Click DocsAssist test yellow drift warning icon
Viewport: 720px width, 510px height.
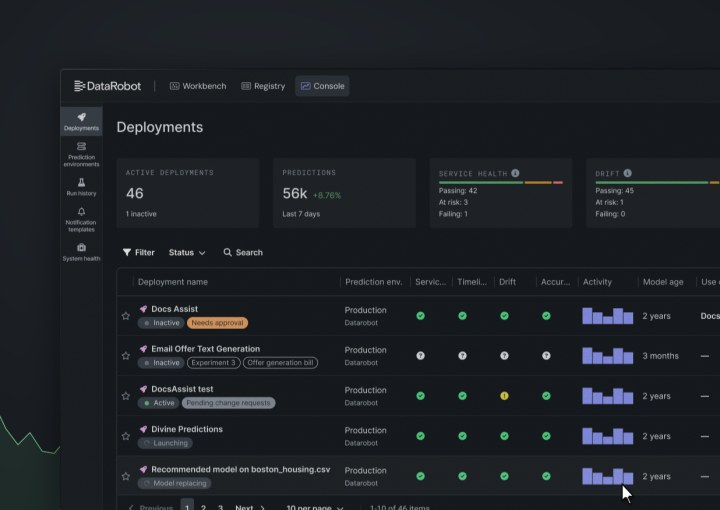tap(504, 396)
